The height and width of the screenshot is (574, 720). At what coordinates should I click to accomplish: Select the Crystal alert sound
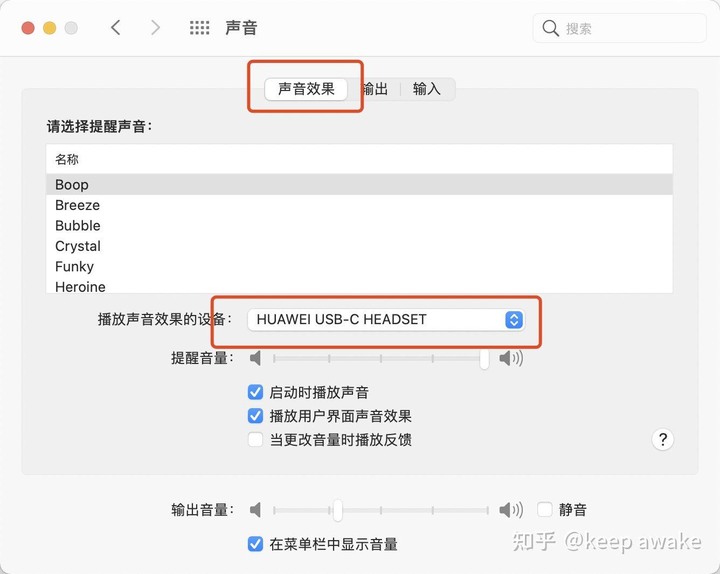click(359, 246)
